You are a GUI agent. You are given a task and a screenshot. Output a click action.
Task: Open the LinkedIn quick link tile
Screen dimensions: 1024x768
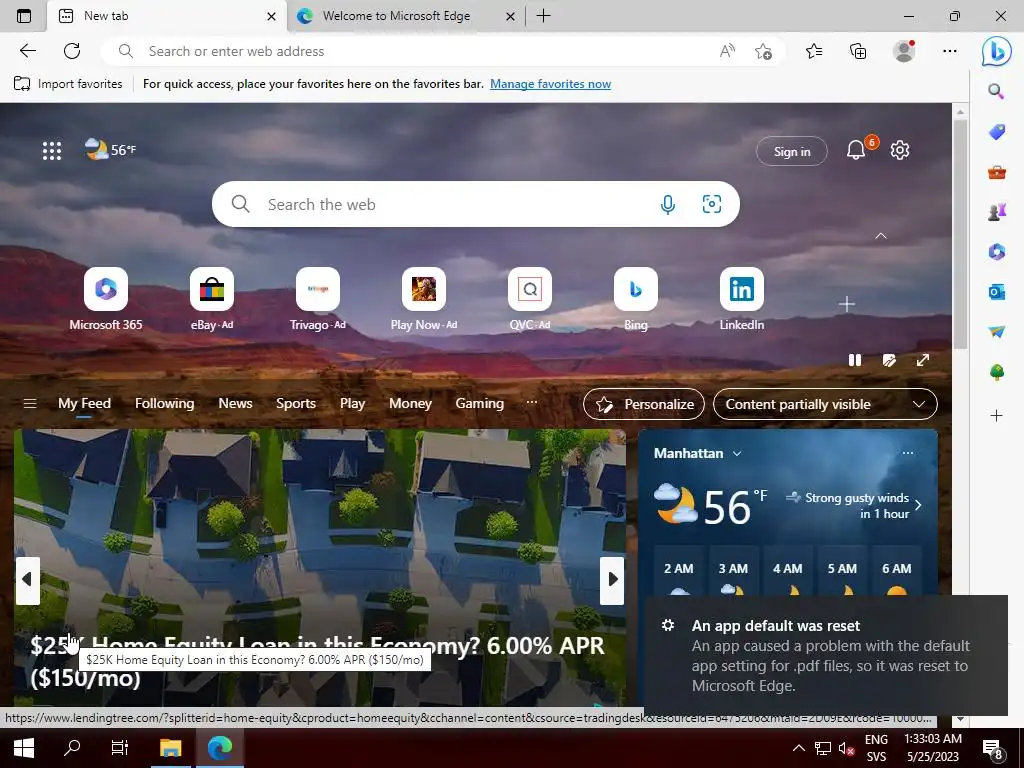[742, 299]
